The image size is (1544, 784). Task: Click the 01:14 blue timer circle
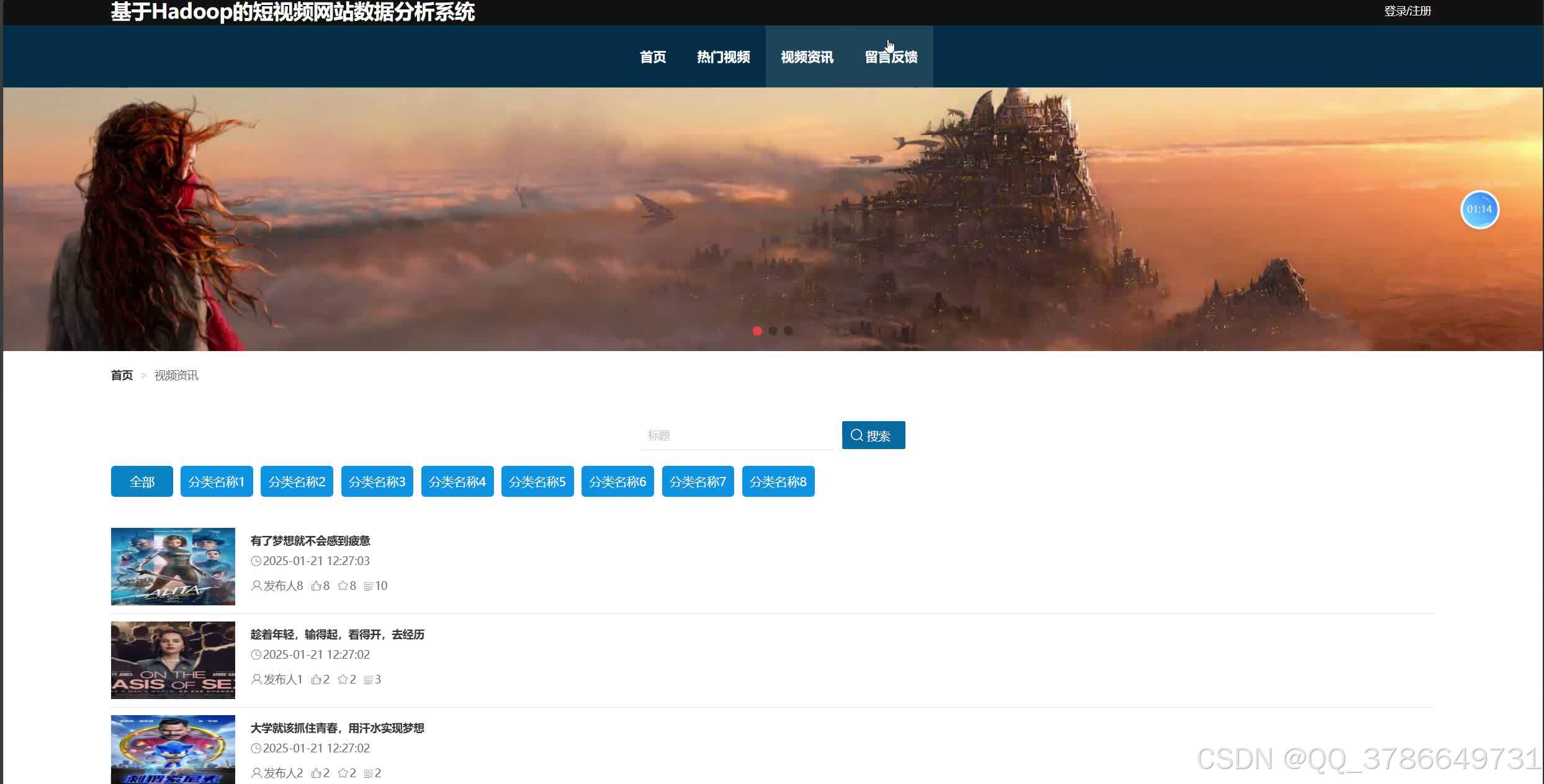coord(1479,210)
